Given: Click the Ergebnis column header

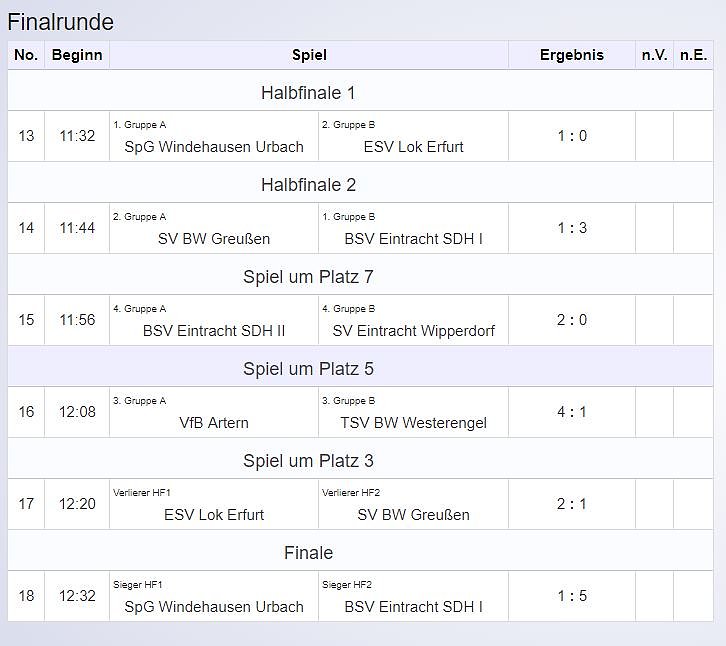Looking at the screenshot, I should coord(571,55).
